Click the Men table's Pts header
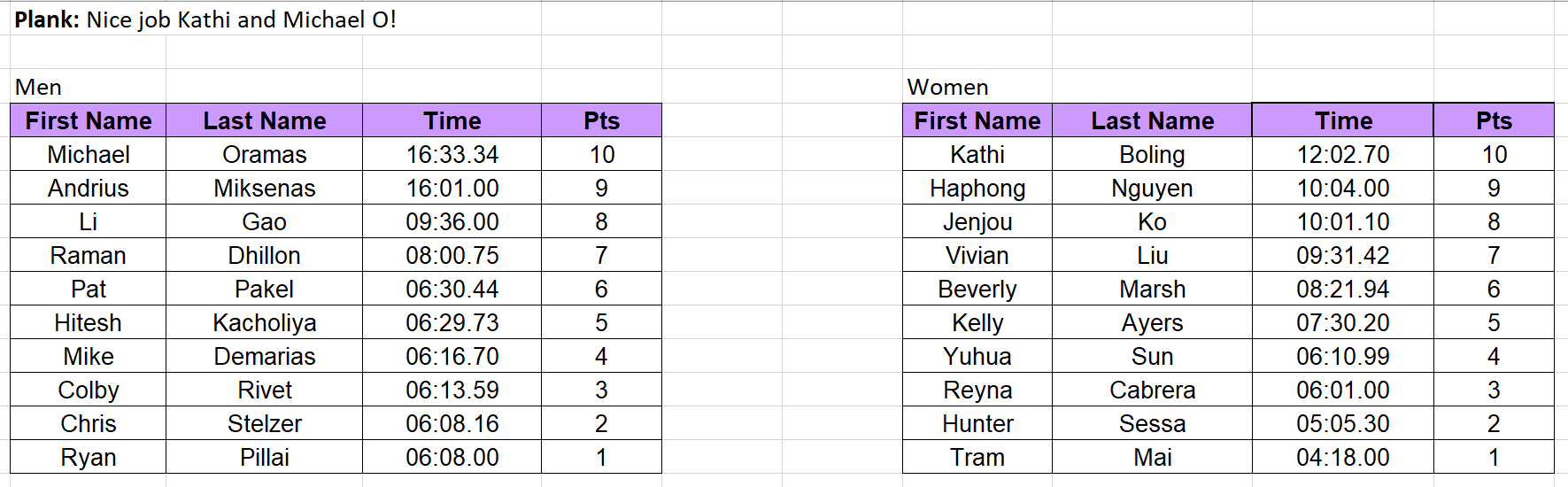The width and height of the screenshot is (1568, 487). (x=601, y=120)
